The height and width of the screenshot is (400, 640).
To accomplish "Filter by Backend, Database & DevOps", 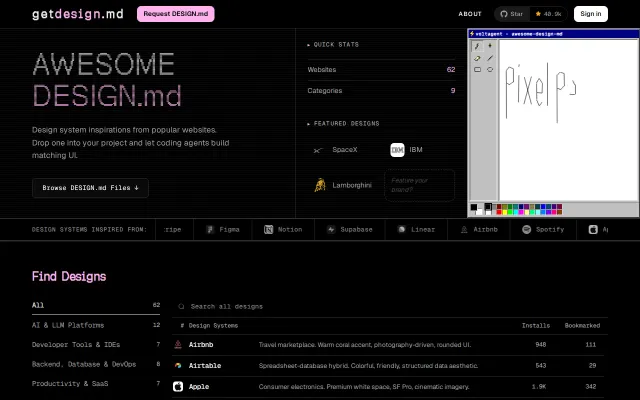I will pos(96,364).
